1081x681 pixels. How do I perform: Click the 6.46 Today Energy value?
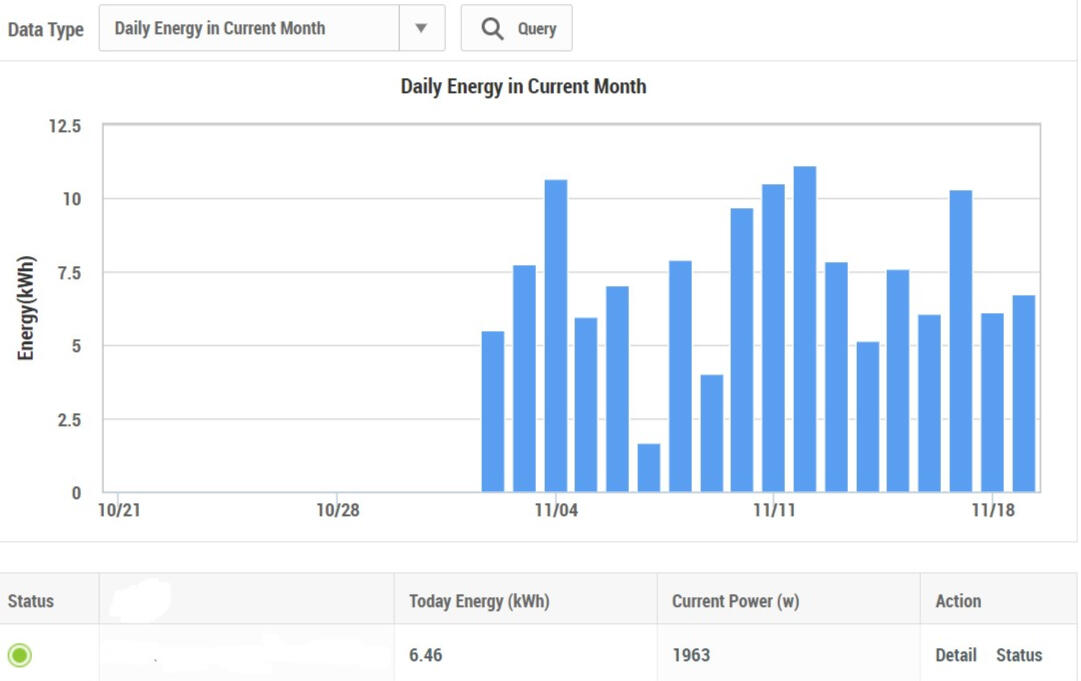click(x=426, y=655)
